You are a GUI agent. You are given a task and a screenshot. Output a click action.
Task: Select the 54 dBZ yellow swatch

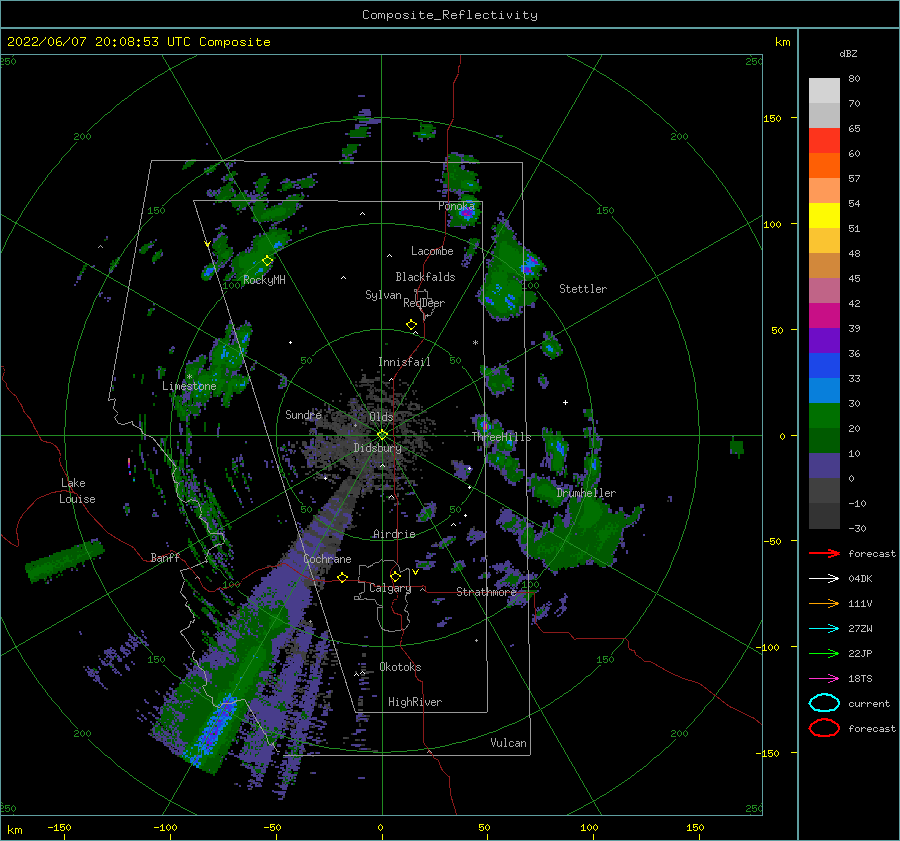[824, 215]
